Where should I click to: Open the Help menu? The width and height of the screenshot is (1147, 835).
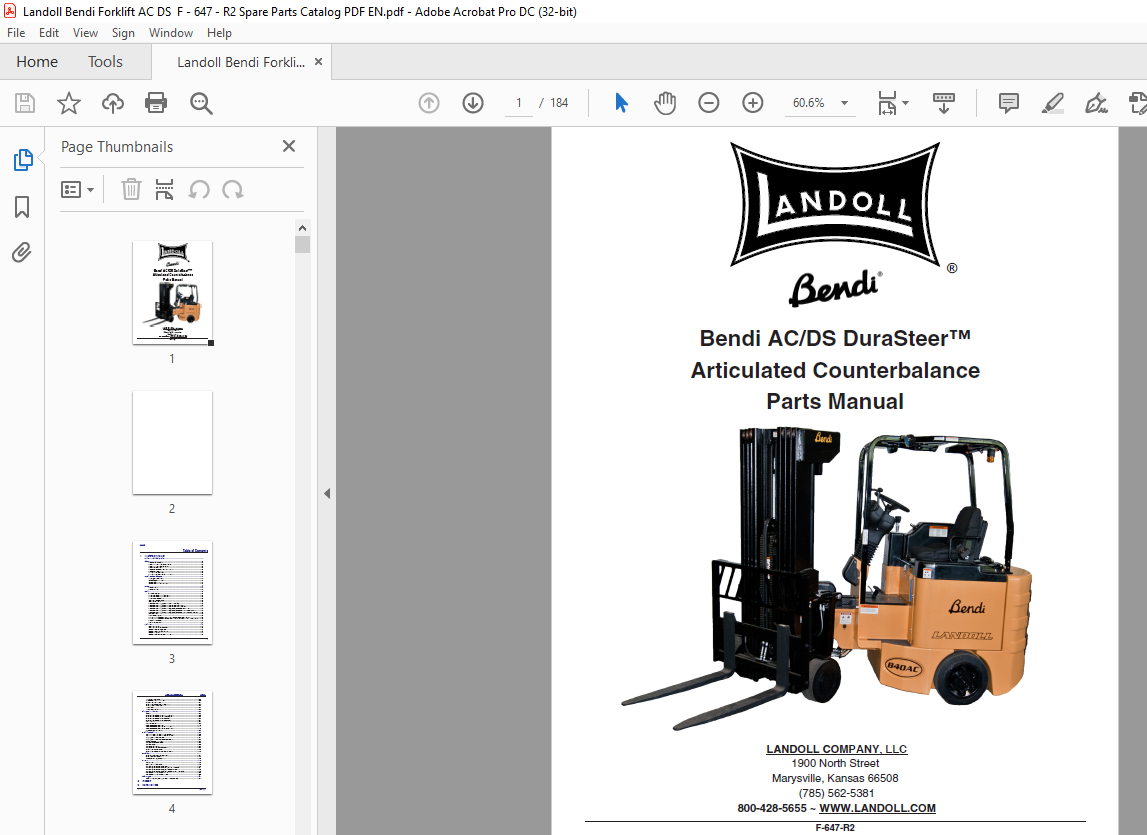tap(219, 33)
